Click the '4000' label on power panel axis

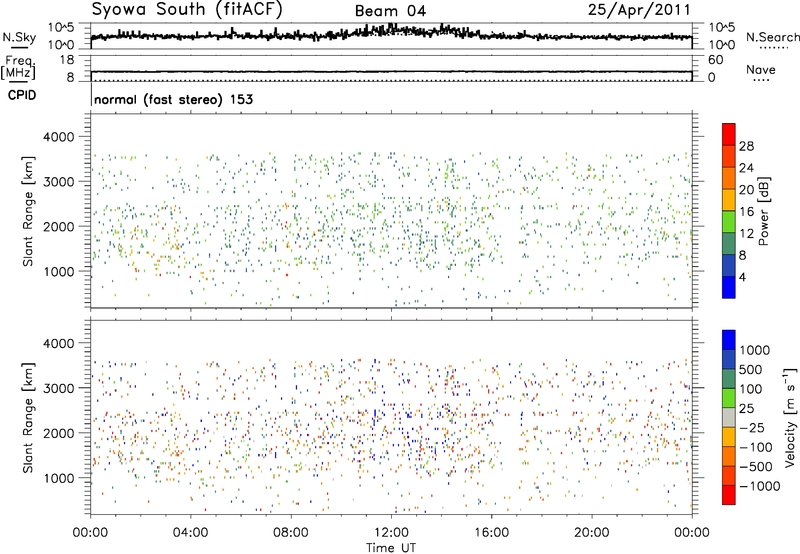tap(59, 137)
